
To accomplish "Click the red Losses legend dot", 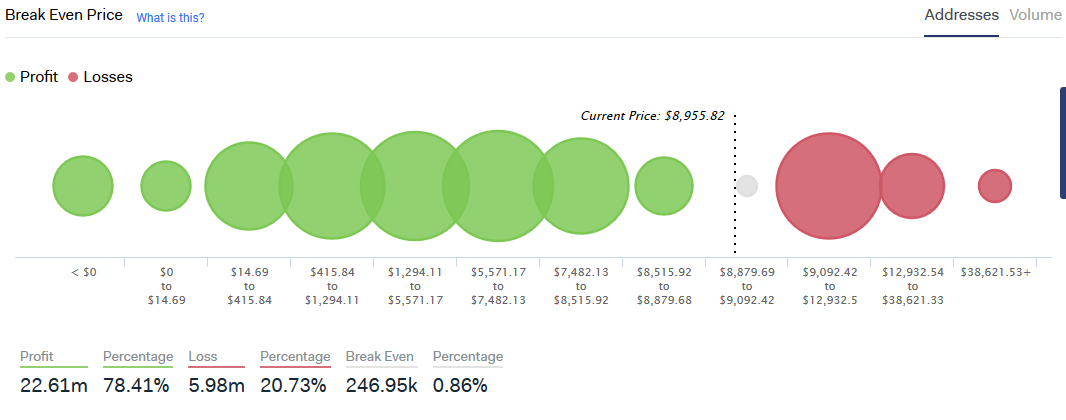I will [x=73, y=77].
